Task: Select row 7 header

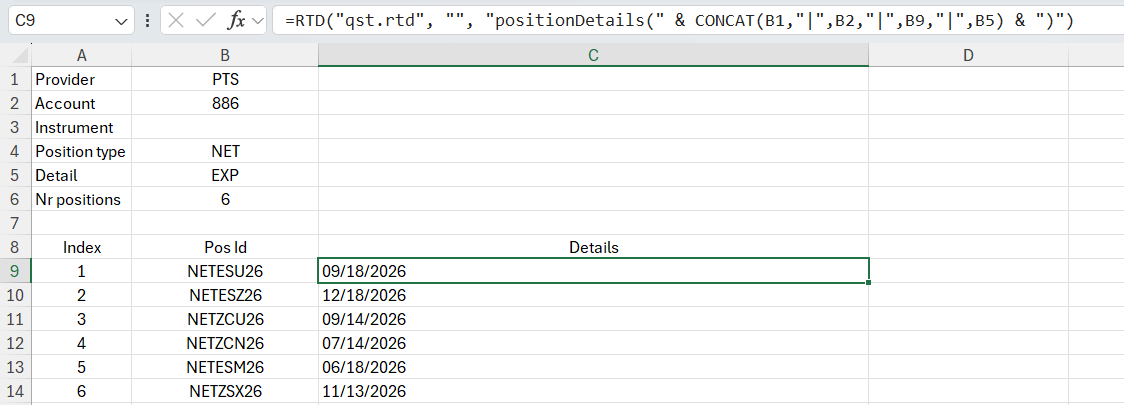Action: click(15, 224)
